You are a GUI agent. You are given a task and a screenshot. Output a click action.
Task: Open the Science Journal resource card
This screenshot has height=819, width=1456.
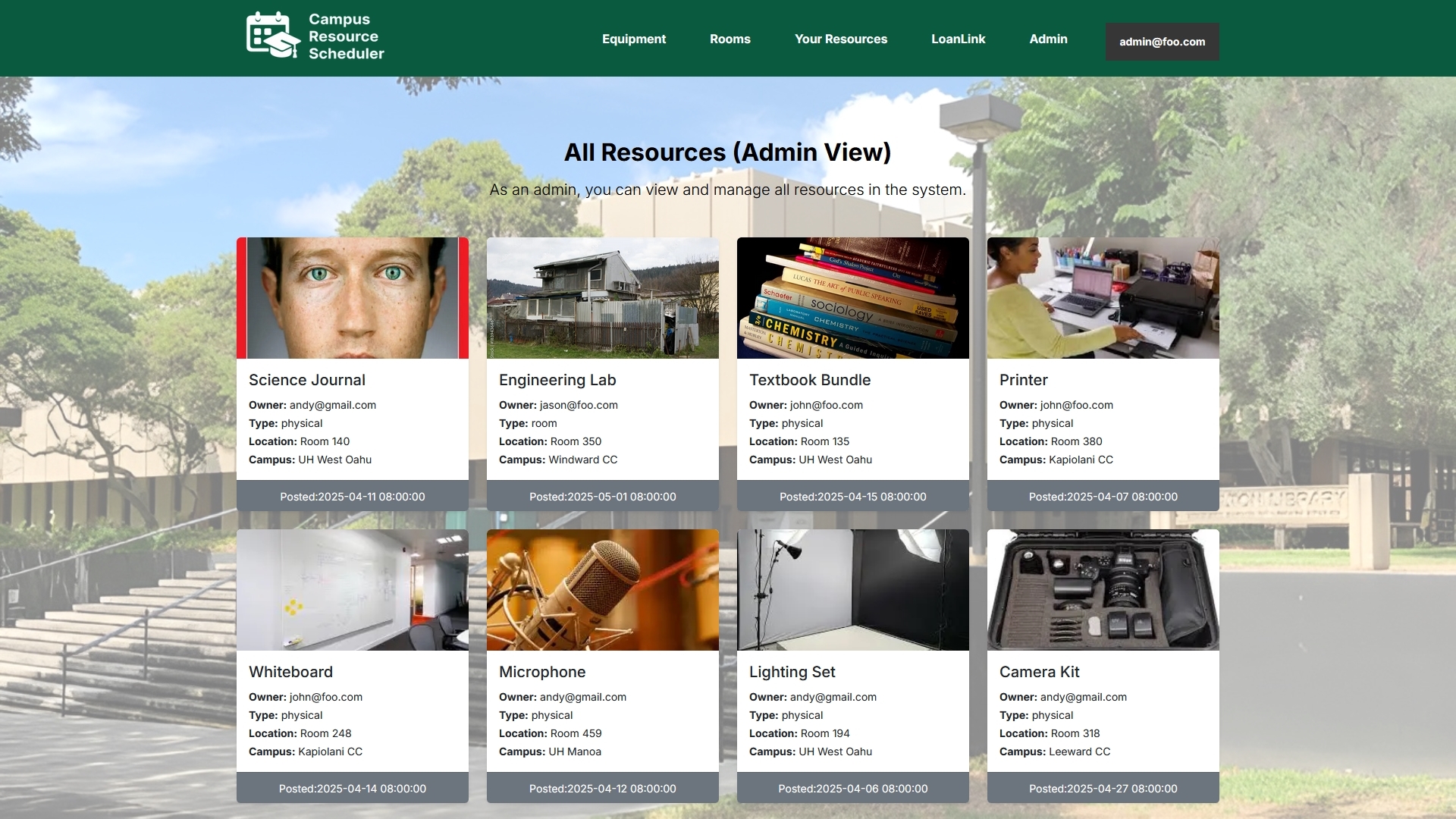(352, 298)
